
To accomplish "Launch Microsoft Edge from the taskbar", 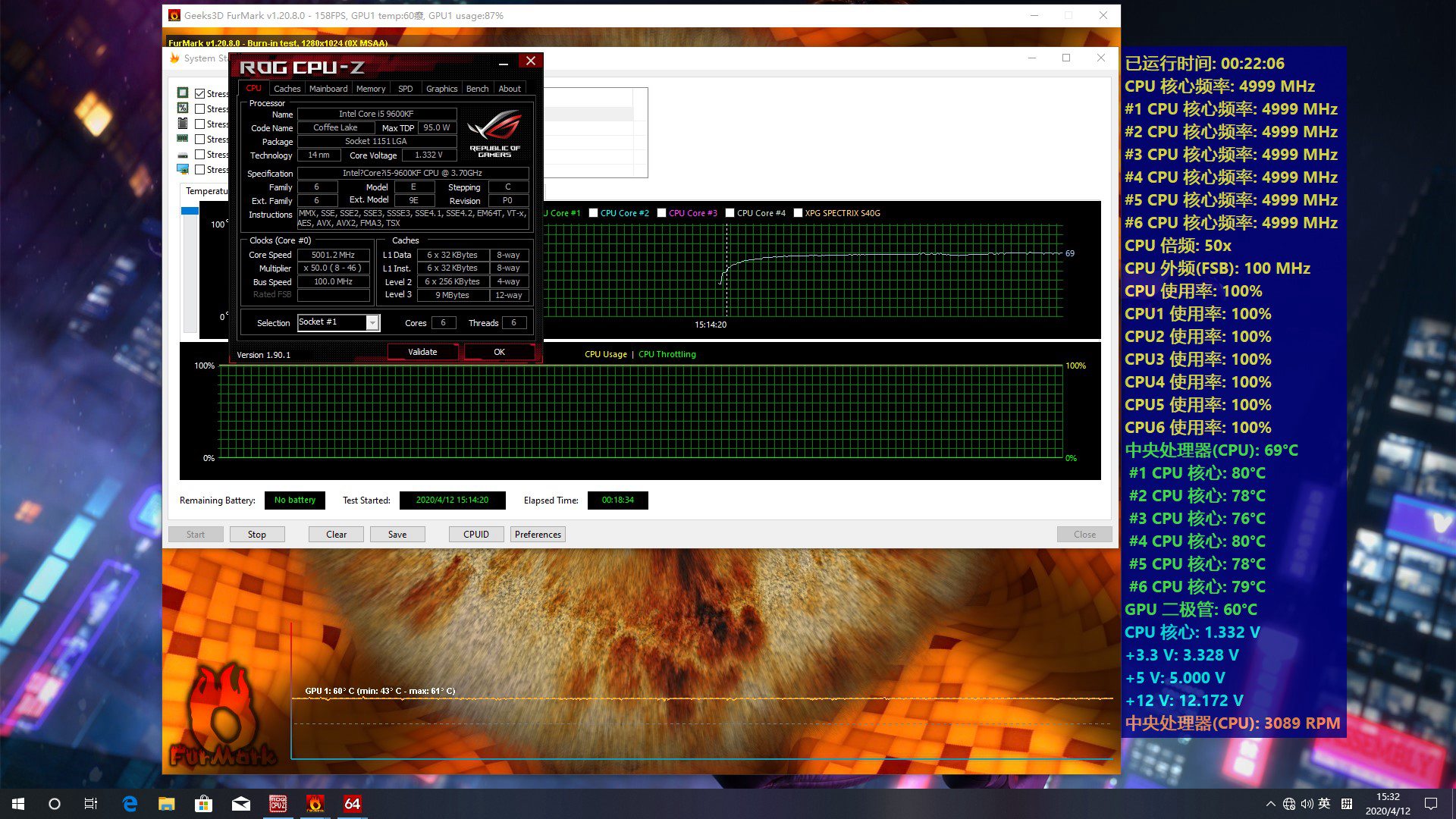I will [x=130, y=804].
